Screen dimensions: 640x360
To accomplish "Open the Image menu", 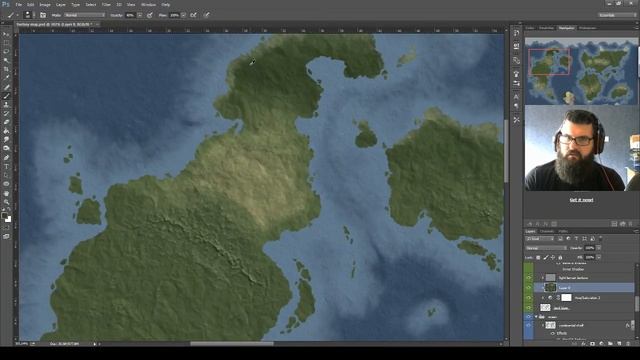I will click(44, 4).
